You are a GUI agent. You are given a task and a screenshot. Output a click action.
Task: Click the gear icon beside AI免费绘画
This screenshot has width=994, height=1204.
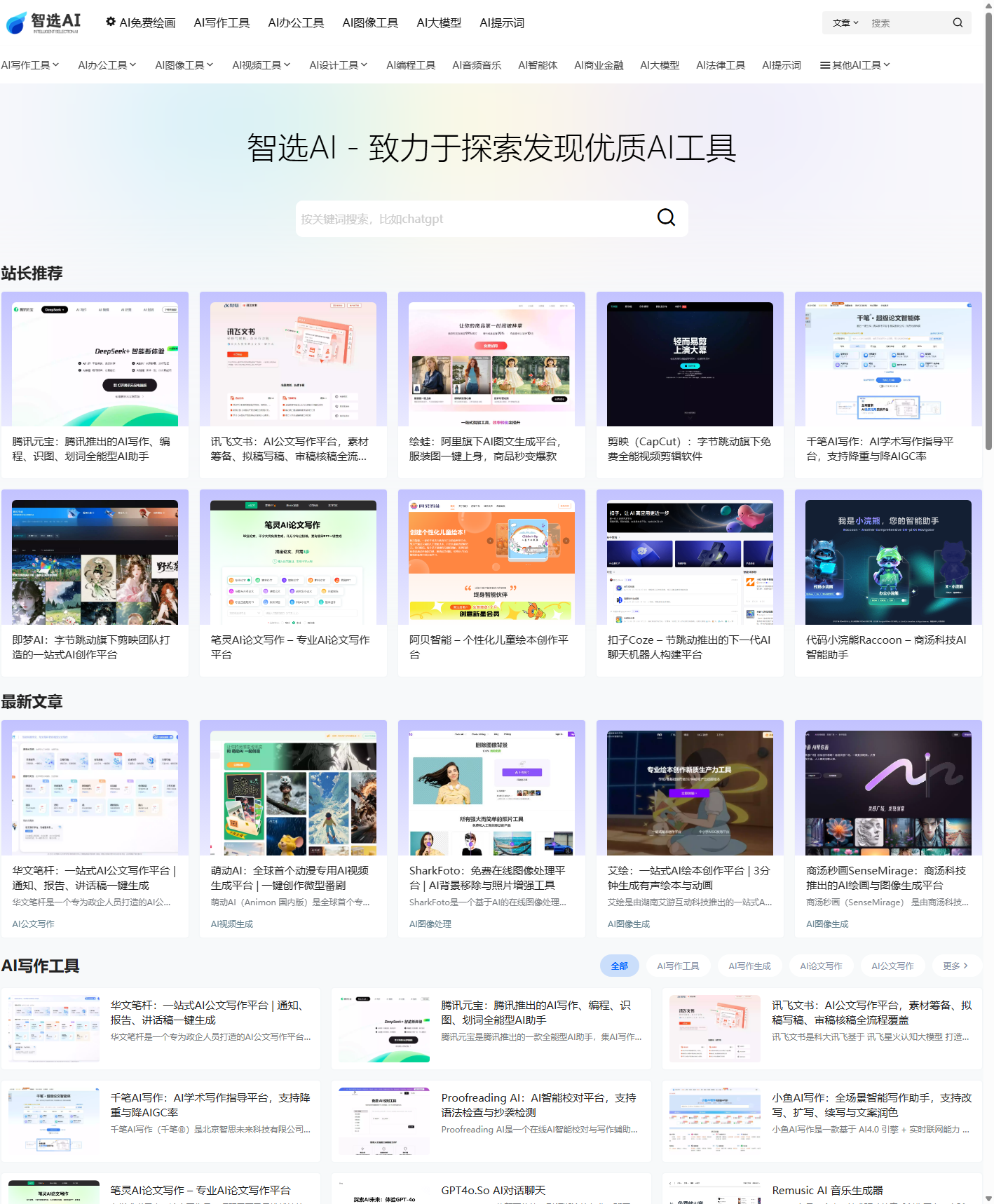(111, 22)
